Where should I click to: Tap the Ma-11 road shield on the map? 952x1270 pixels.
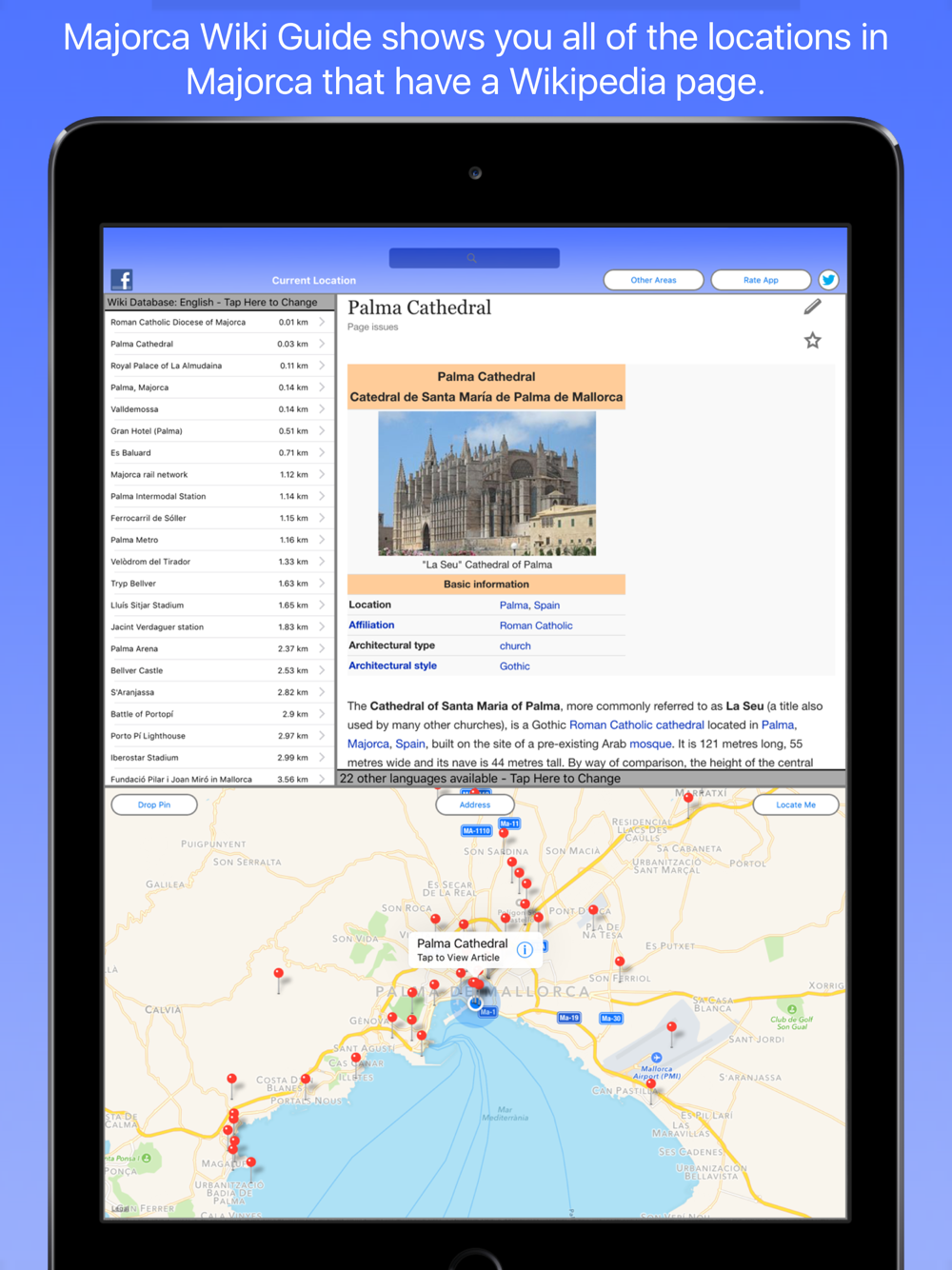click(509, 824)
